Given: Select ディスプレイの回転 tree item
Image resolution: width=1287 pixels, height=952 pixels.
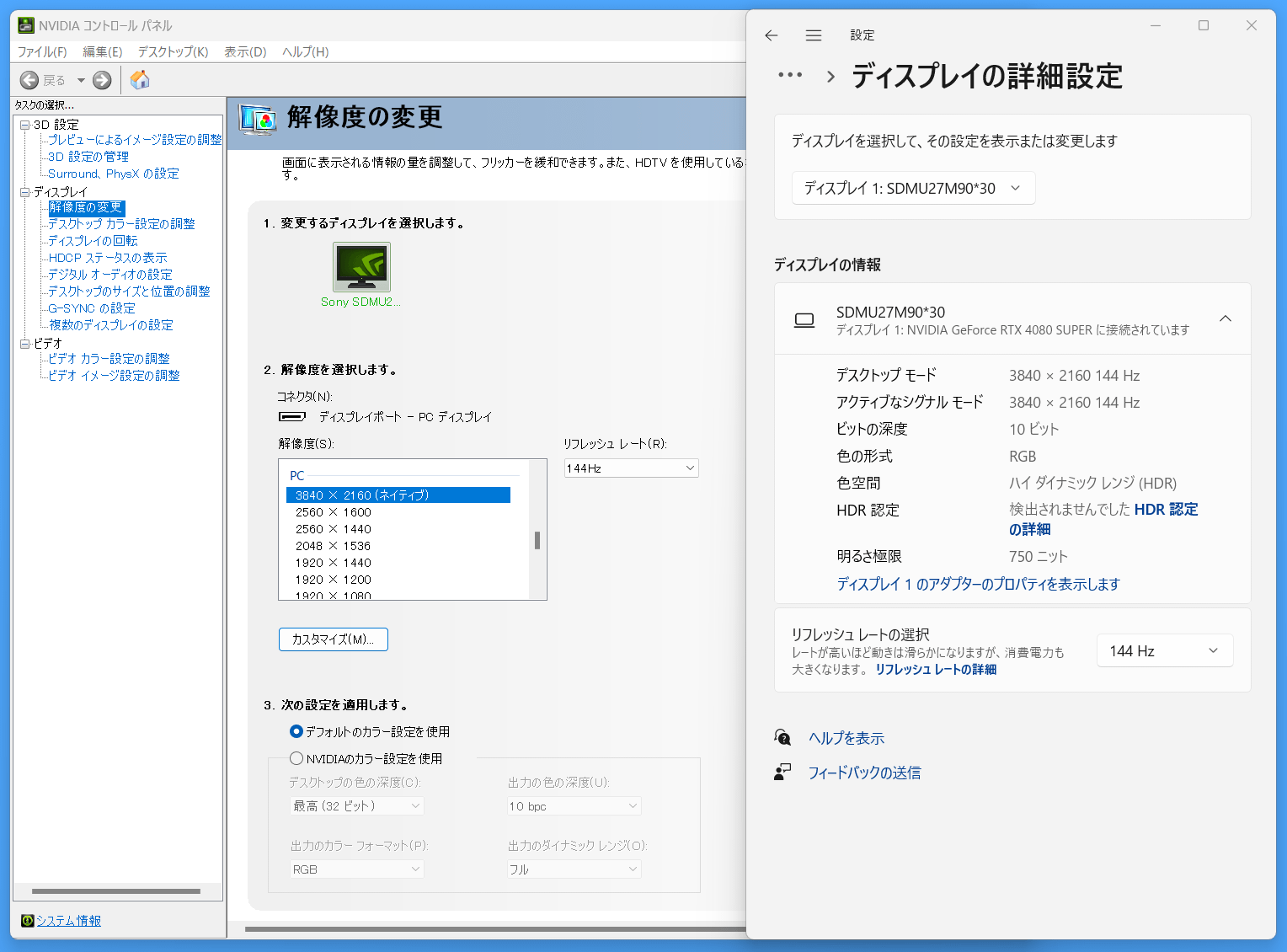Looking at the screenshot, I should [93, 241].
